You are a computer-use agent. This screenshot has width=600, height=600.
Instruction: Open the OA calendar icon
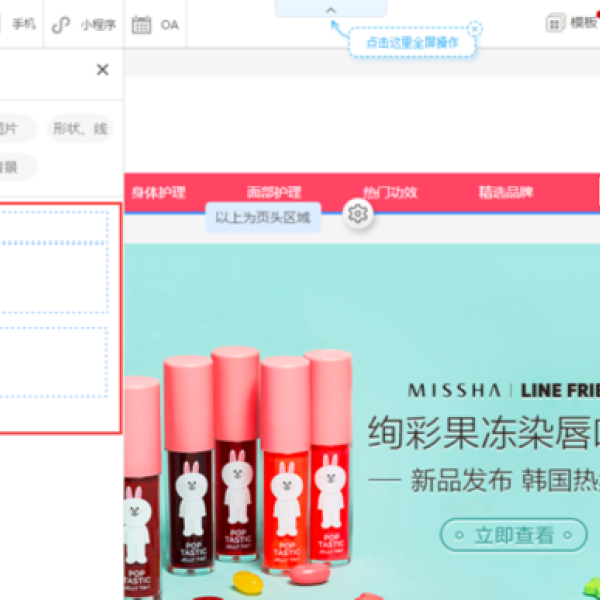point(141,24)
